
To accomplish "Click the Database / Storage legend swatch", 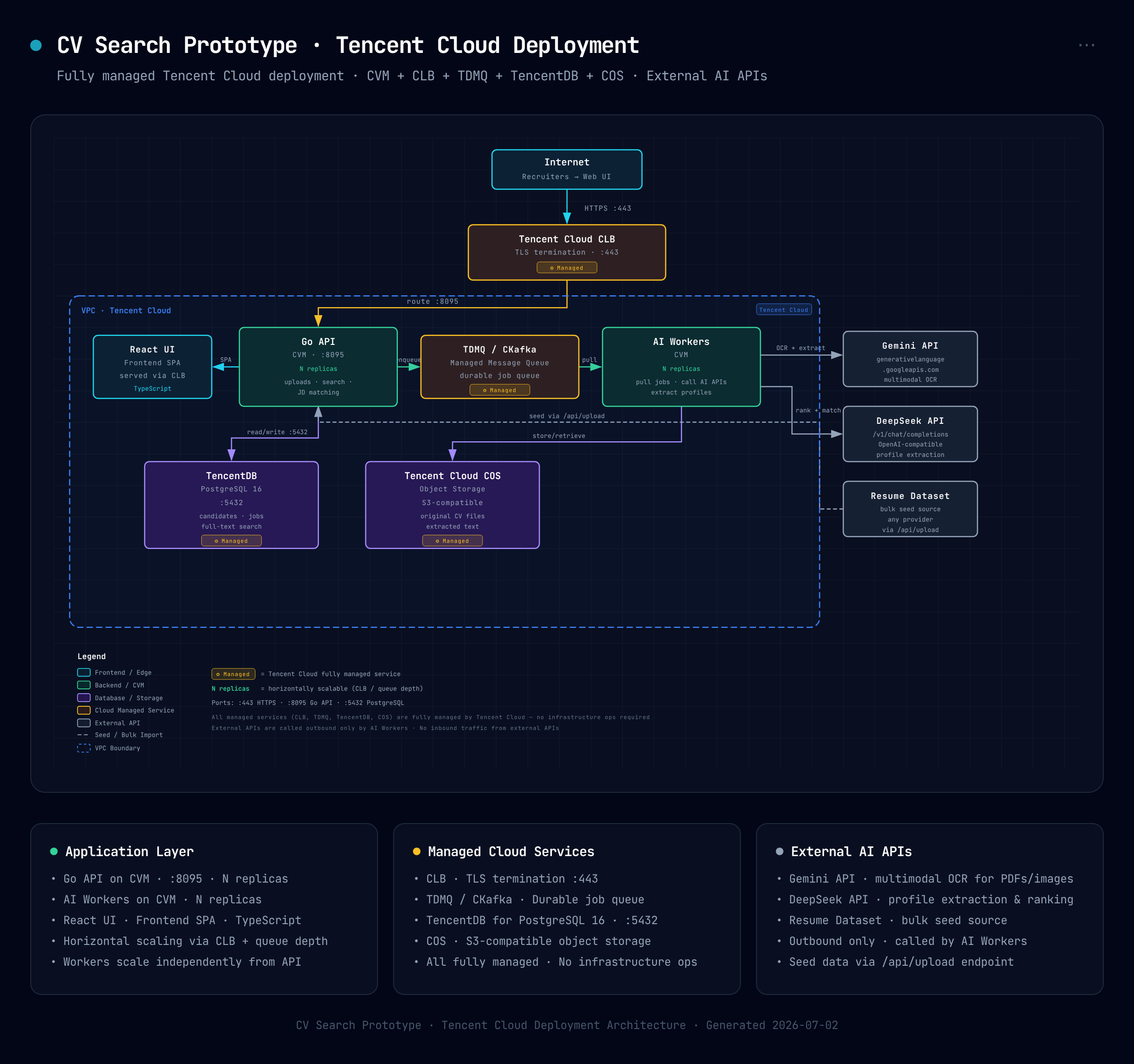I will click(84, 698).
